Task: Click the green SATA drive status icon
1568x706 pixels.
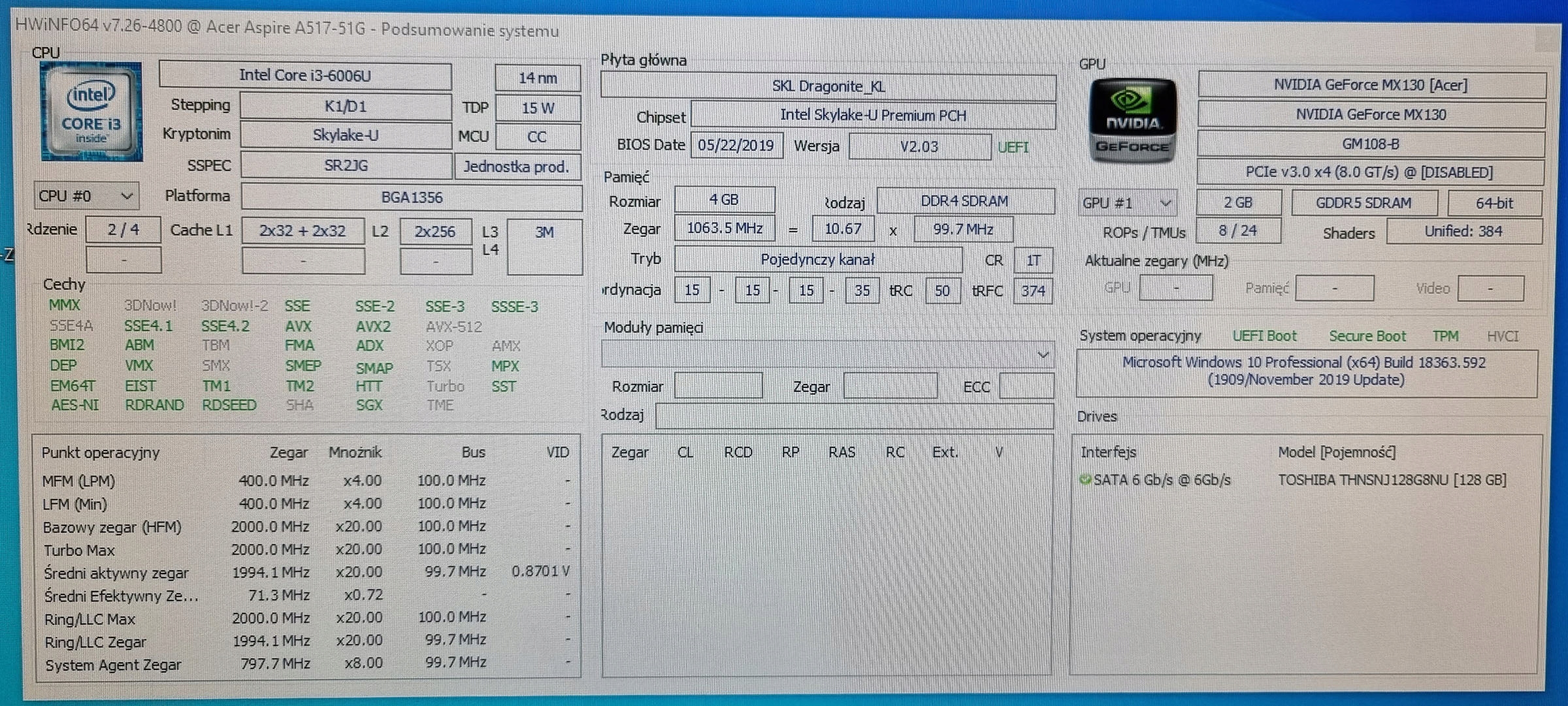Action: pos(1085,480)
